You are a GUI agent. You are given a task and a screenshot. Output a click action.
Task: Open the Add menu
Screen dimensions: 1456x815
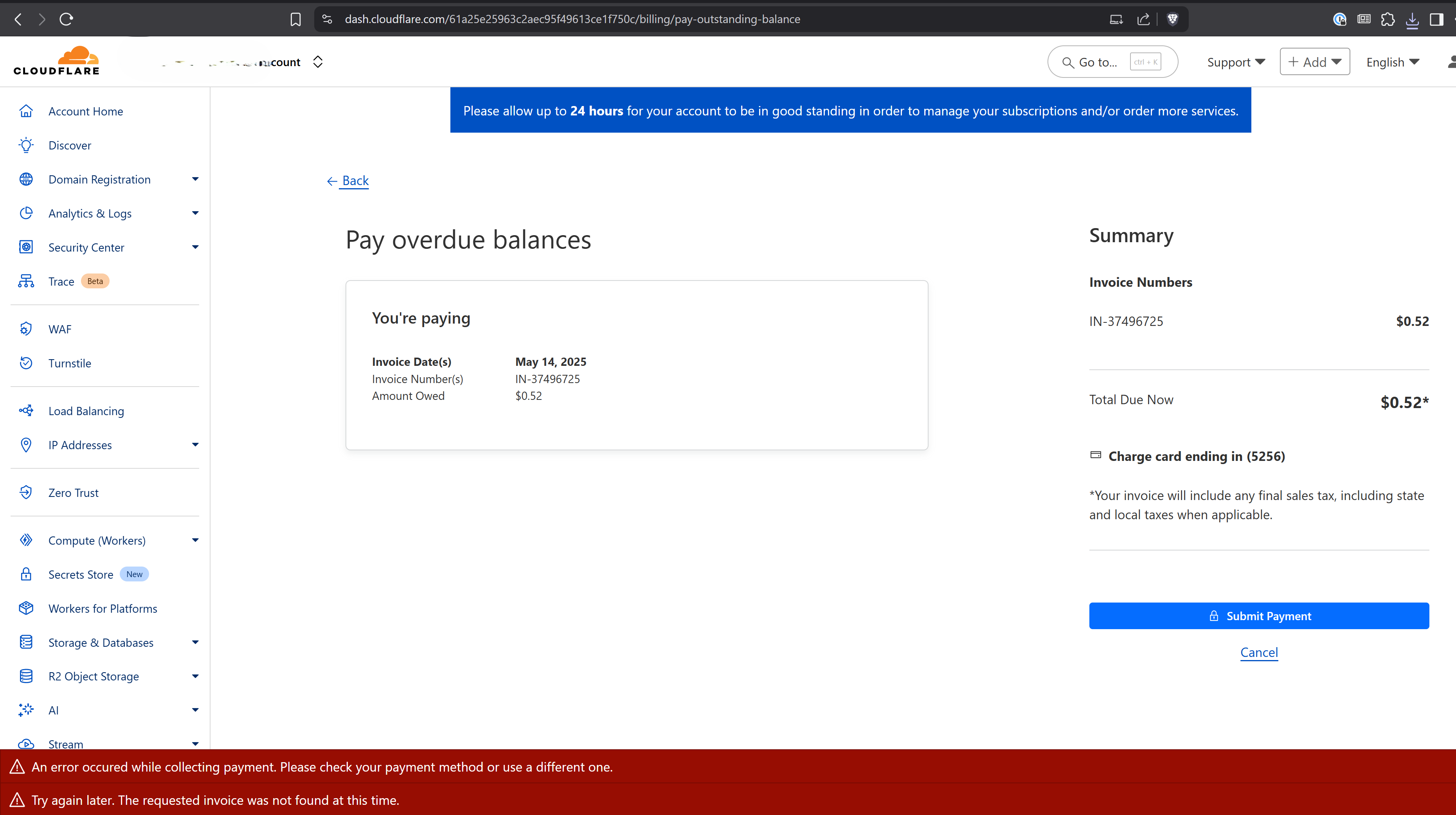point(1315,61)
